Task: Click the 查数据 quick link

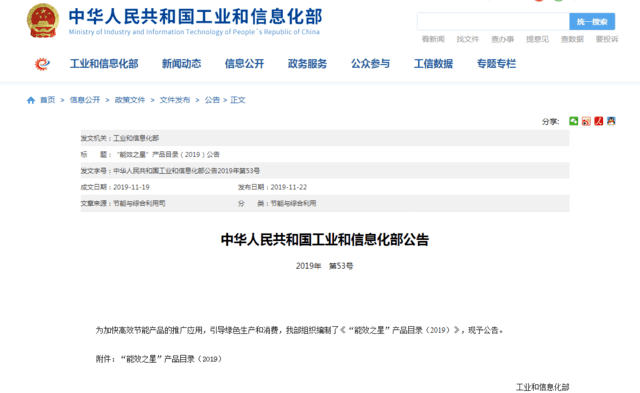Action: pos(572,39)
